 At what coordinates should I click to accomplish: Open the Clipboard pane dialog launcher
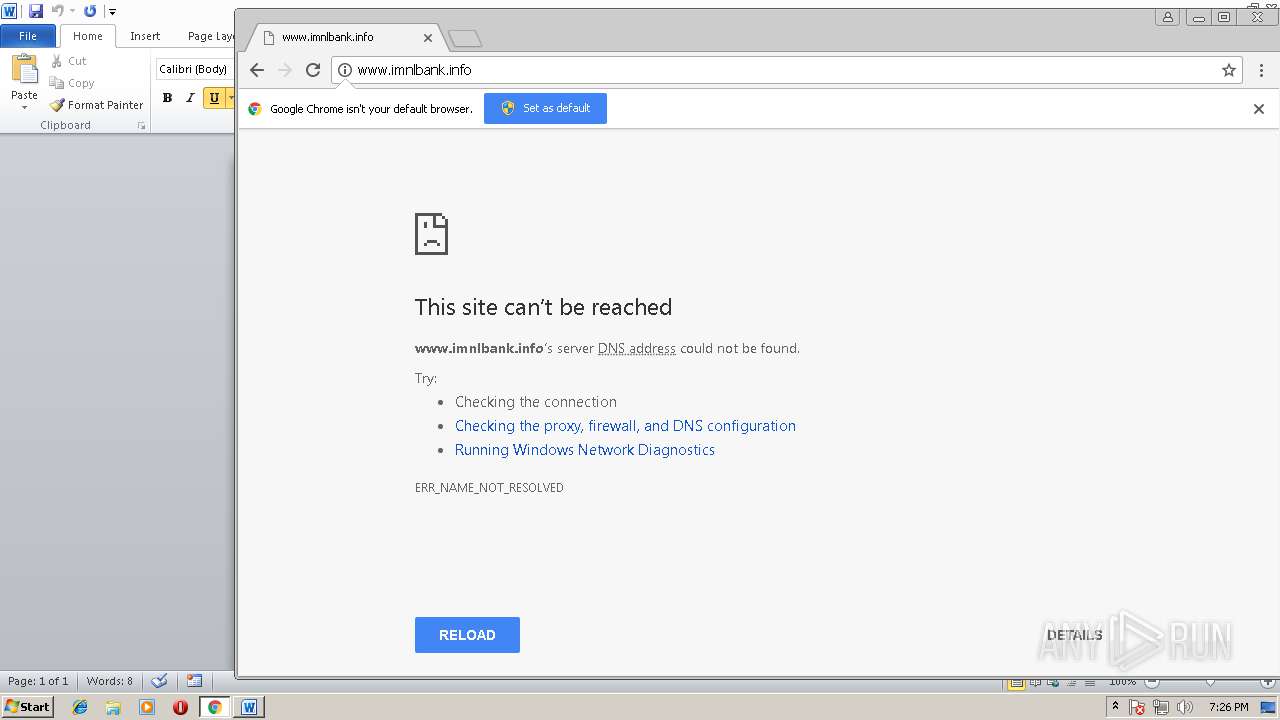(141, 126)
